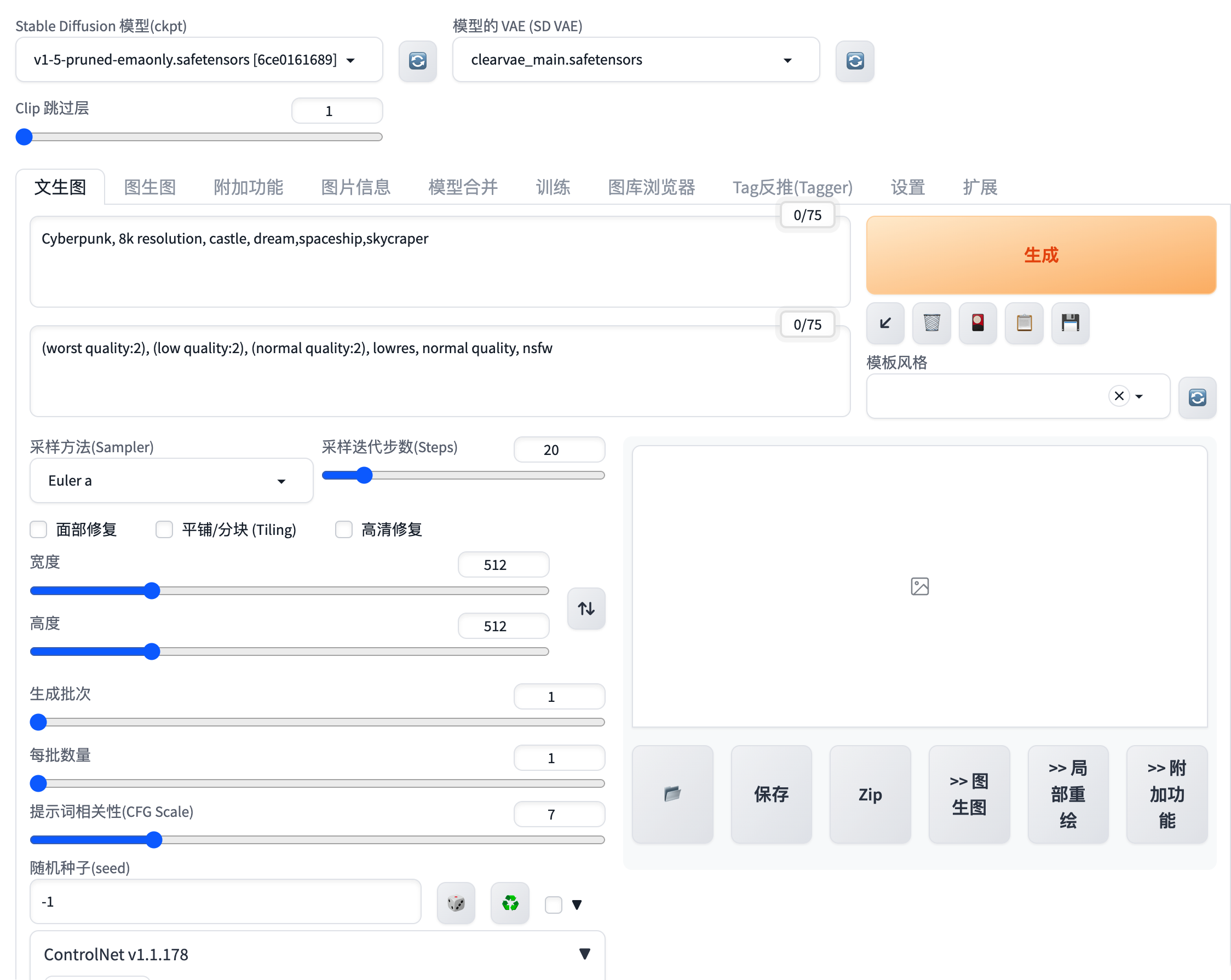Enable 高清修复 hires fix
Image resolution: width=1231 pixels, height=980 pixels.
pos(344,529)
